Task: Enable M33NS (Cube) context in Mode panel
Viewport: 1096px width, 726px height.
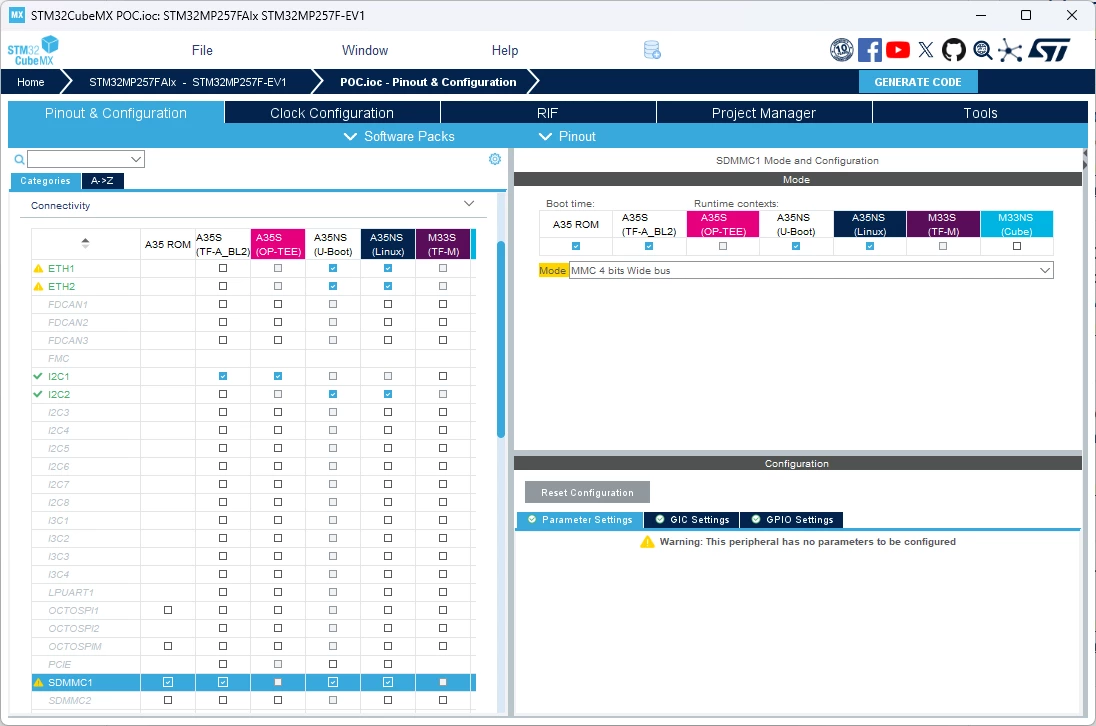Action: tap(1016, 246)
